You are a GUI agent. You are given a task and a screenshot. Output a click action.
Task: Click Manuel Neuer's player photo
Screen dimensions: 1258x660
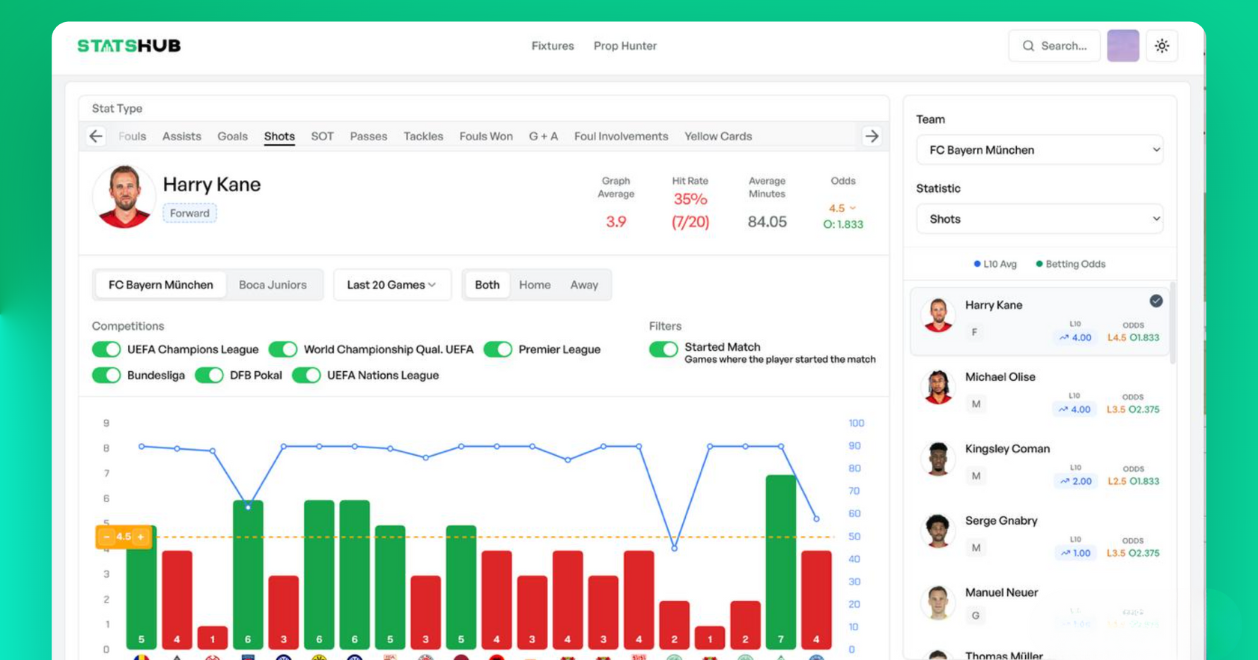(x=938, y=603)
